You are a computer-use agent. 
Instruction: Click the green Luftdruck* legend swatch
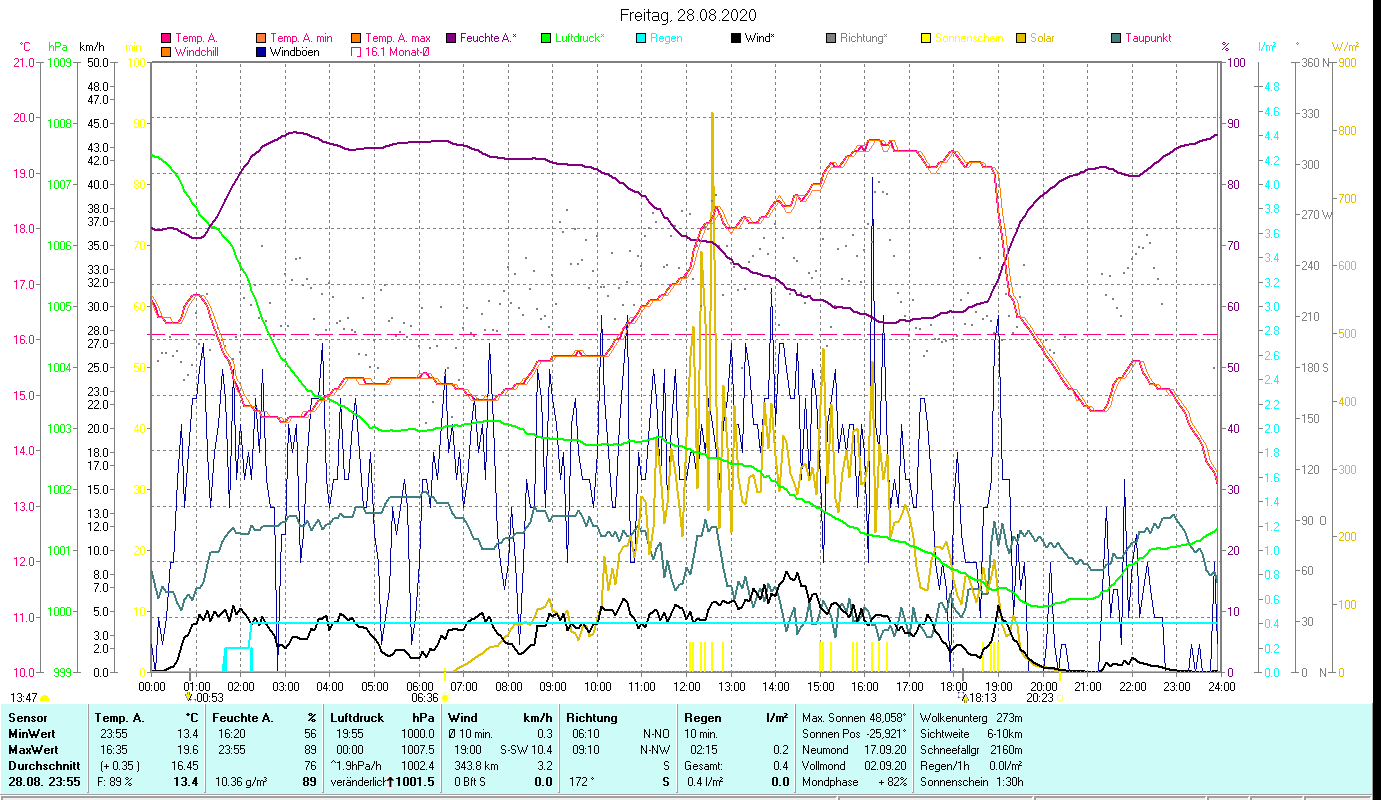click(545, 39)
